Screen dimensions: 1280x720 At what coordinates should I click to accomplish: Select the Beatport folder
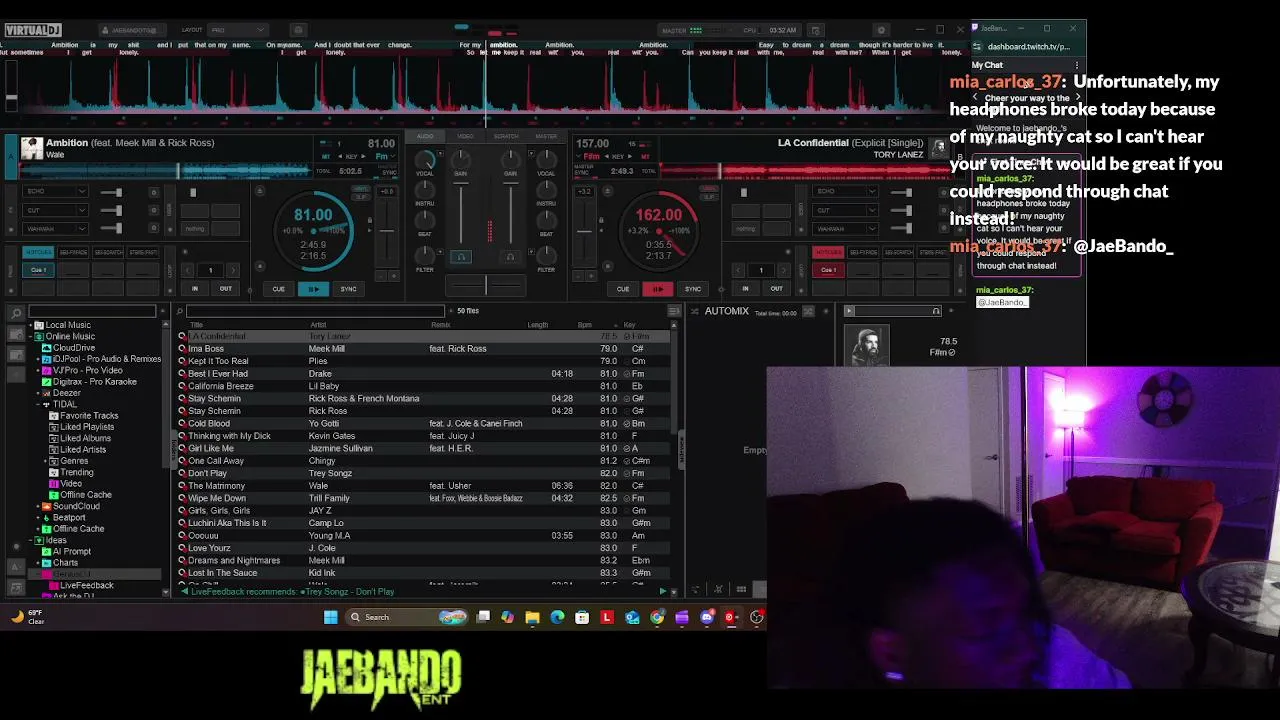(x=63, y=518)
